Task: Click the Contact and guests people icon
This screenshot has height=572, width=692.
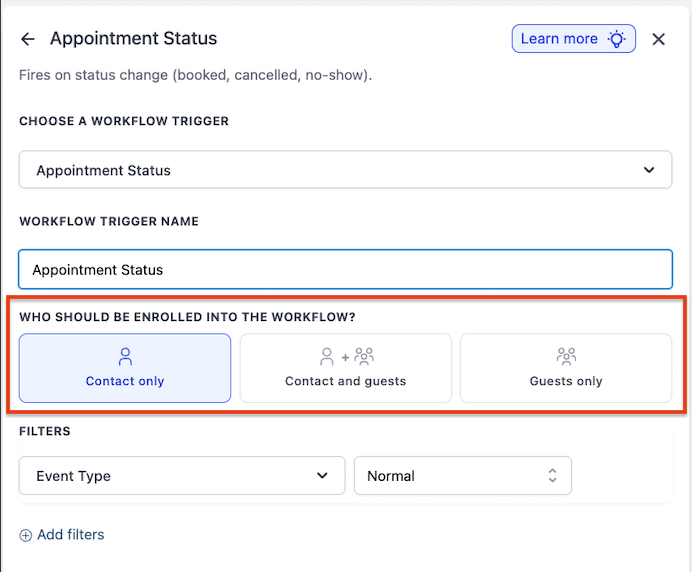Action: coord(346,356)
